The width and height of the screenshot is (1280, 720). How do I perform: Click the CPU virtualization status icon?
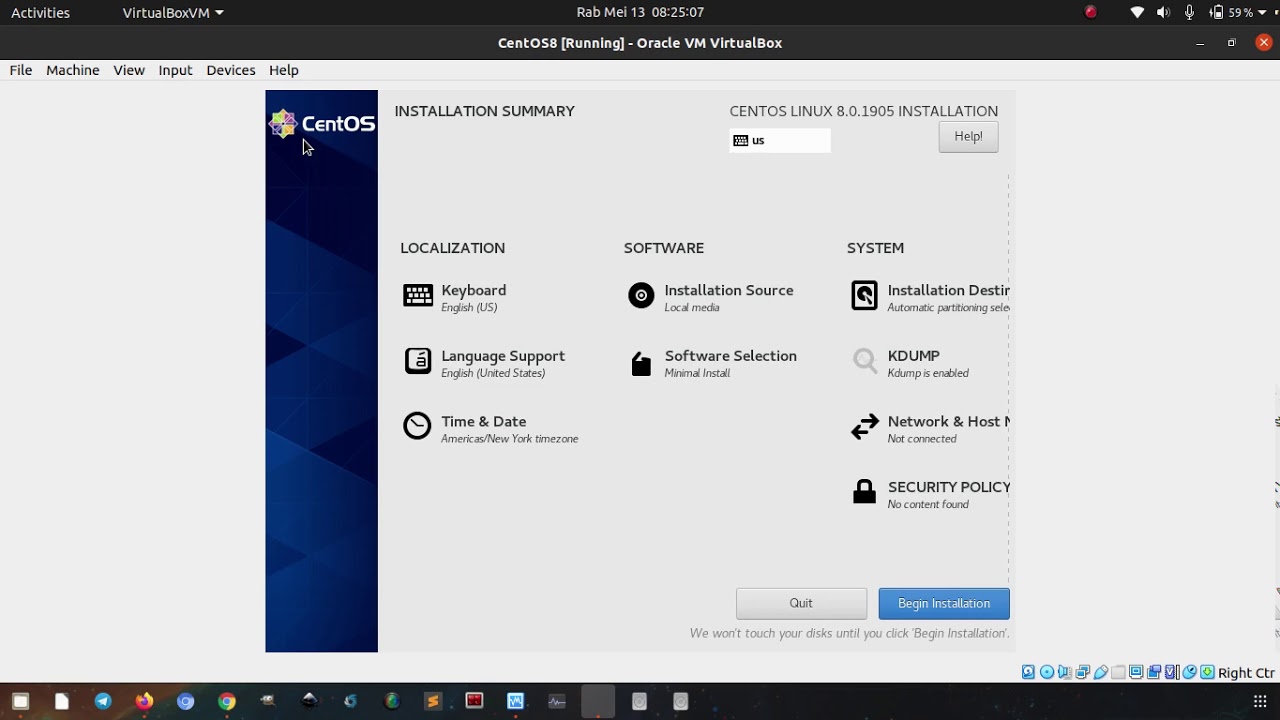tap(1172, 672)
